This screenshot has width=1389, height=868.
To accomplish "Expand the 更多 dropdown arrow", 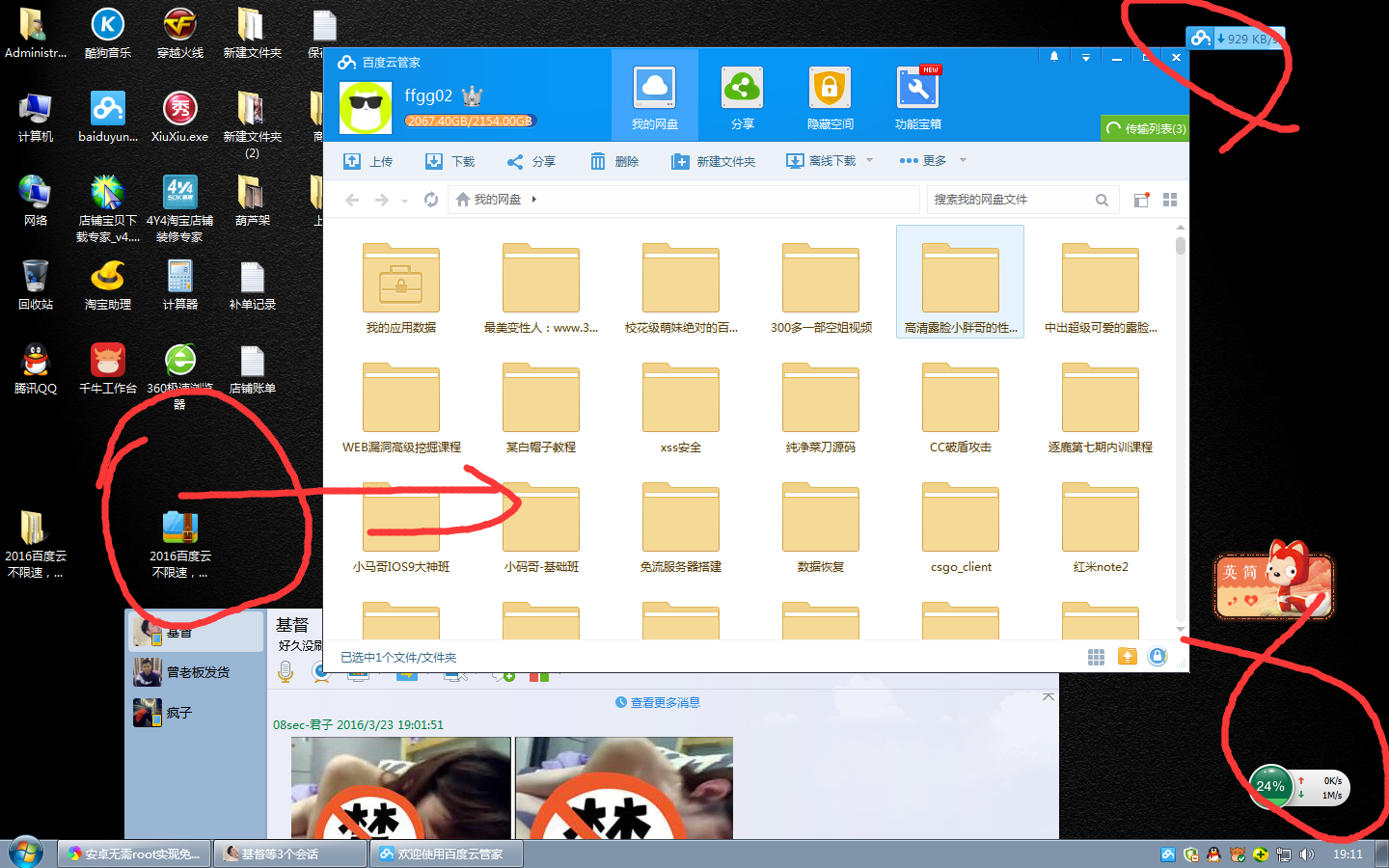I will click(963, 160).
